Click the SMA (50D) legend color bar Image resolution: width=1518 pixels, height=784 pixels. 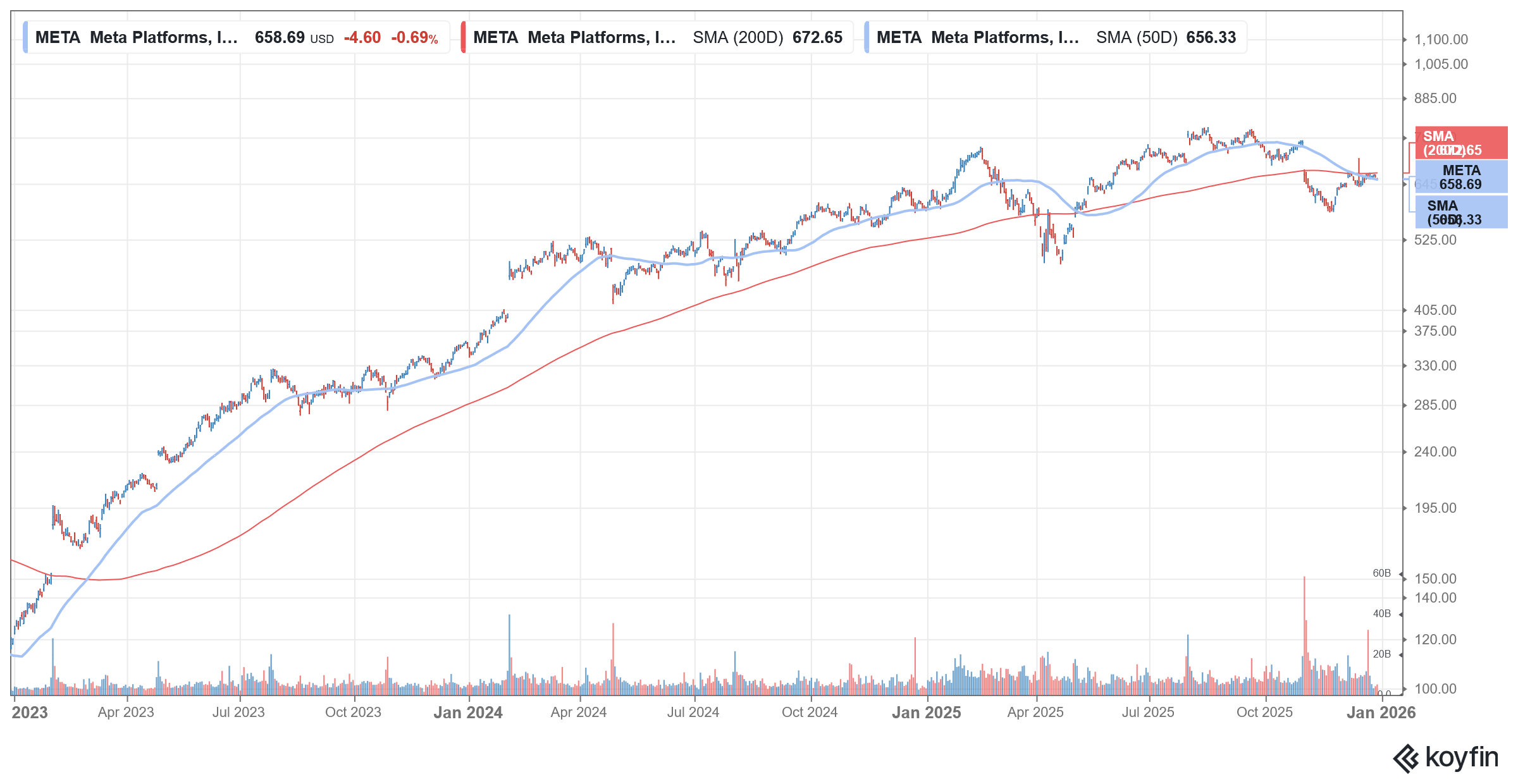point(867,37)
